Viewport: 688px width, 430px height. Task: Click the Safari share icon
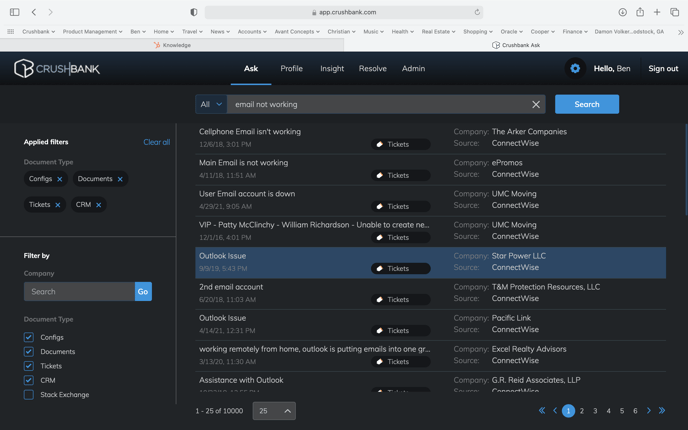[640, 12]
